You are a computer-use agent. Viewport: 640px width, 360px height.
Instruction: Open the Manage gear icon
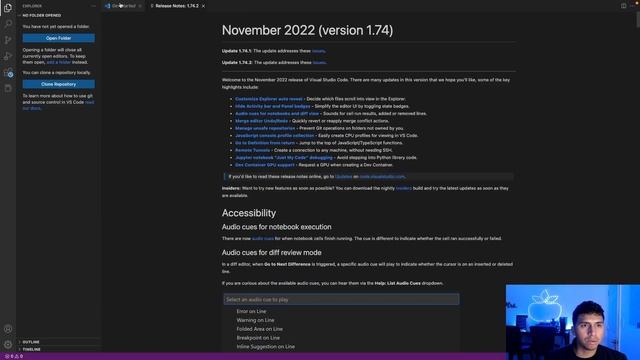(8, 344)
